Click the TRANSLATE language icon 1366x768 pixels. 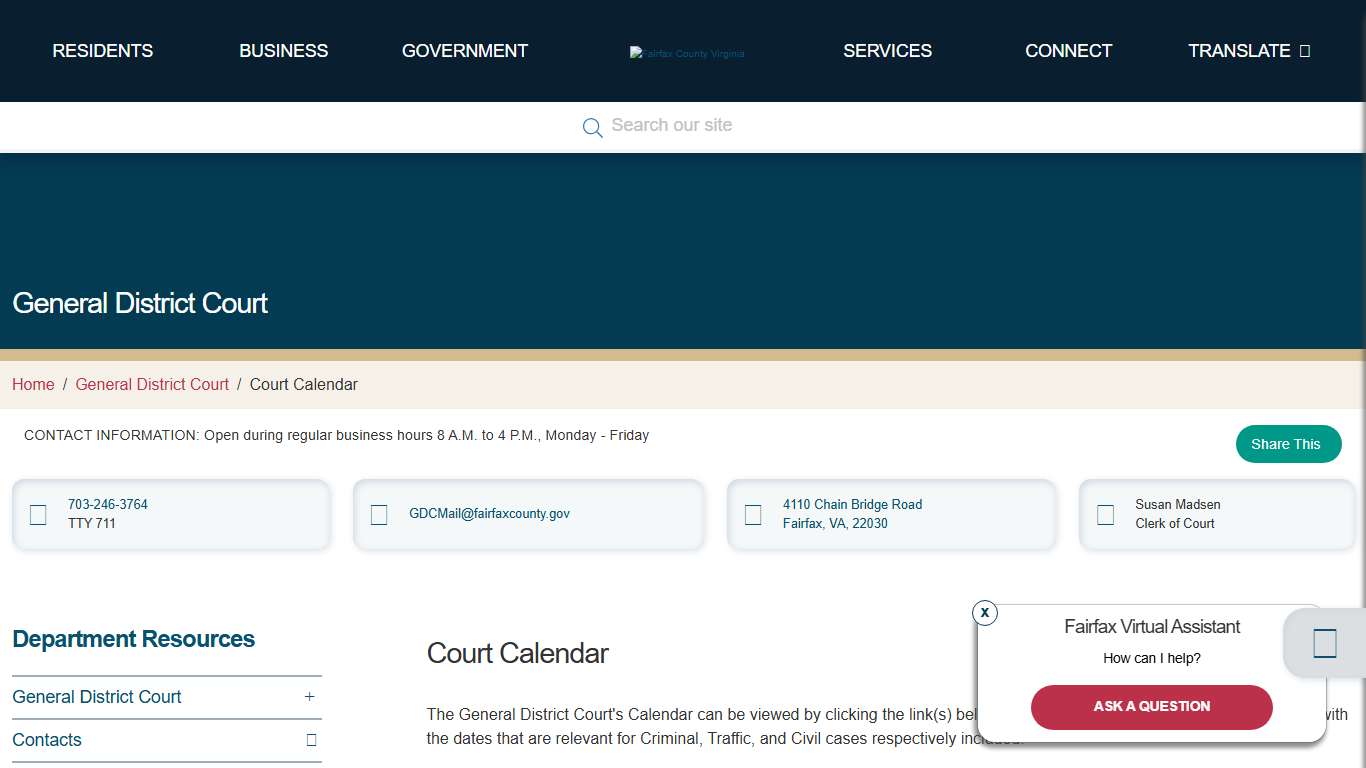[1306, 50]
